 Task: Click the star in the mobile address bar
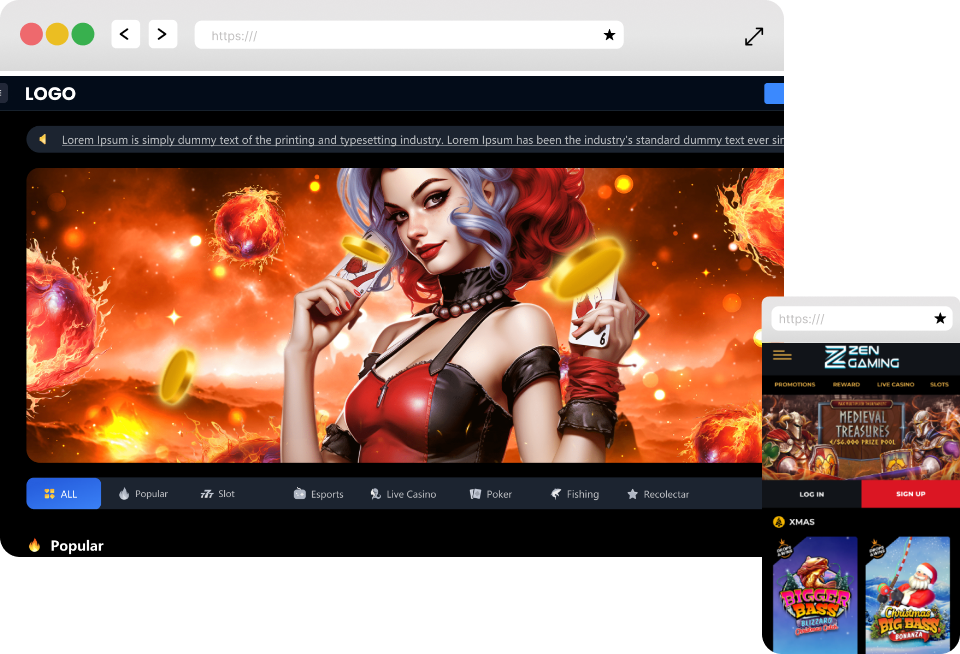940,319
